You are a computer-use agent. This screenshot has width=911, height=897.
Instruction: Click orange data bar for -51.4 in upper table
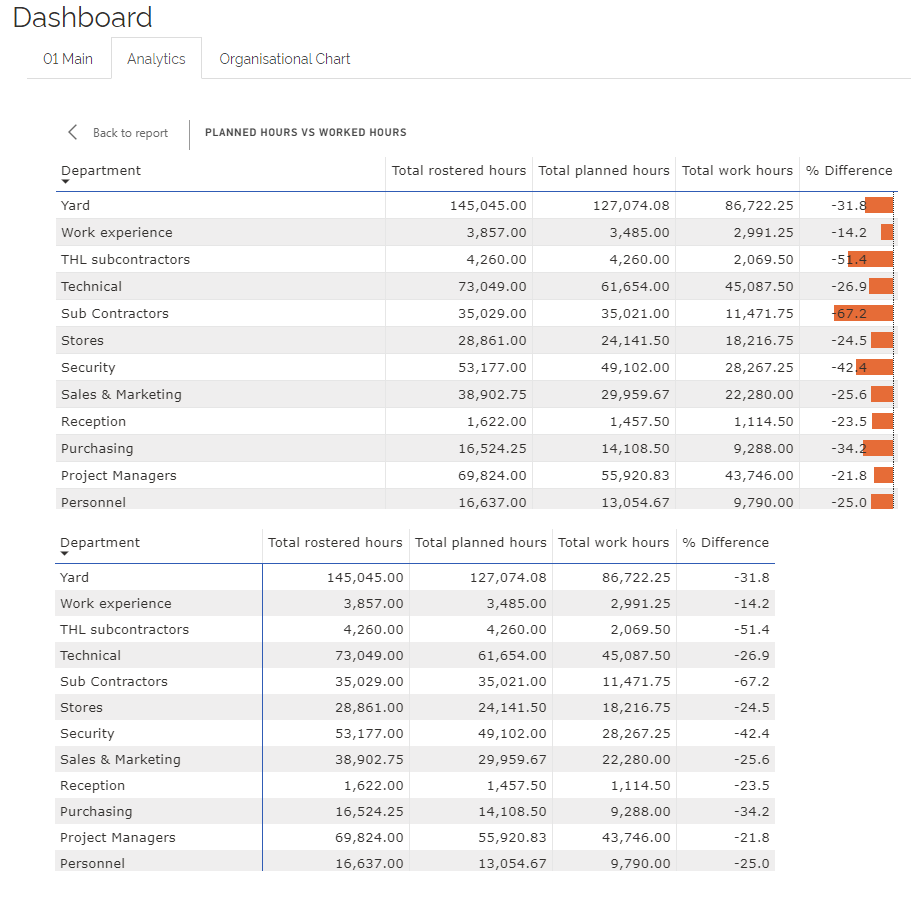[x=870, y=259]
